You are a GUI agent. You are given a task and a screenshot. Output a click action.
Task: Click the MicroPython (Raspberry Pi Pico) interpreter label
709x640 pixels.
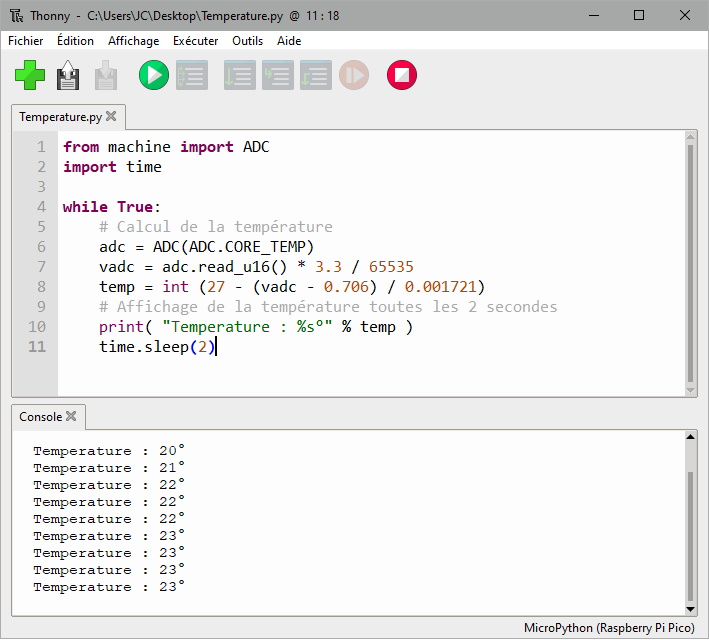609,628
